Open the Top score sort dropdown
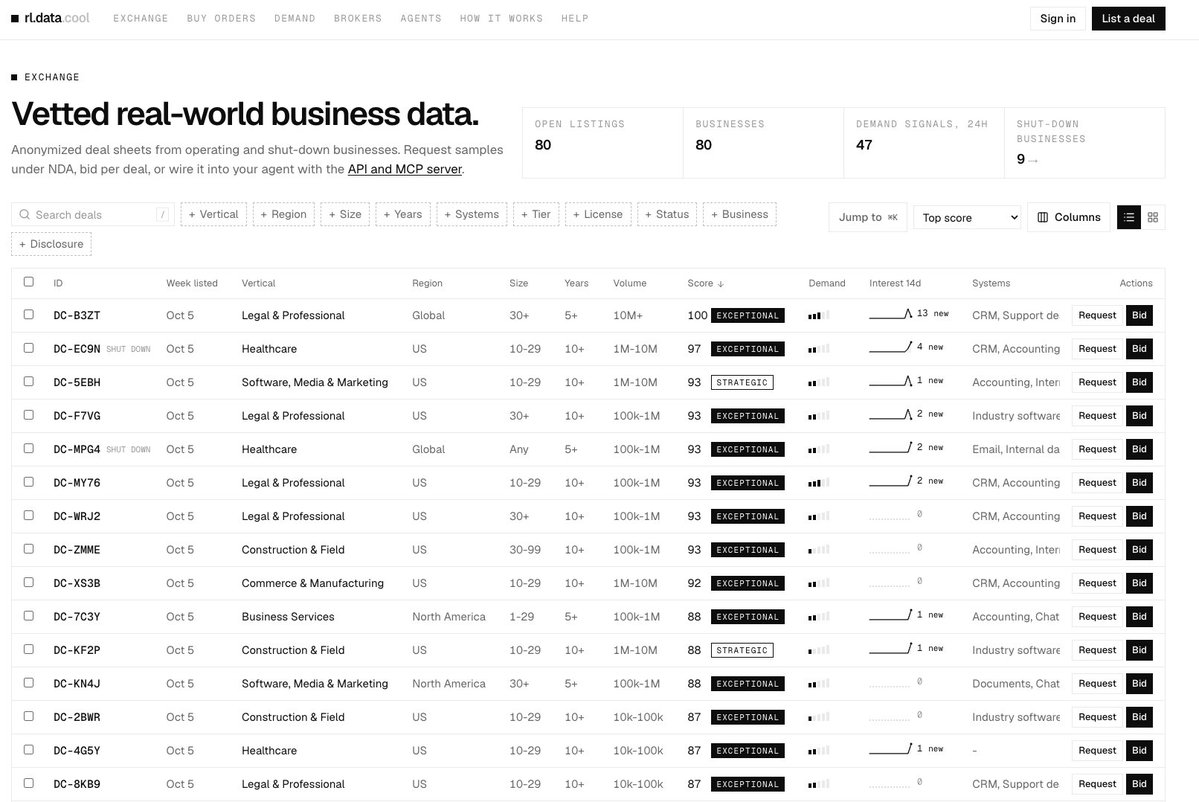This screenshot has width=1199, height=802. click(x=967, y=218)
